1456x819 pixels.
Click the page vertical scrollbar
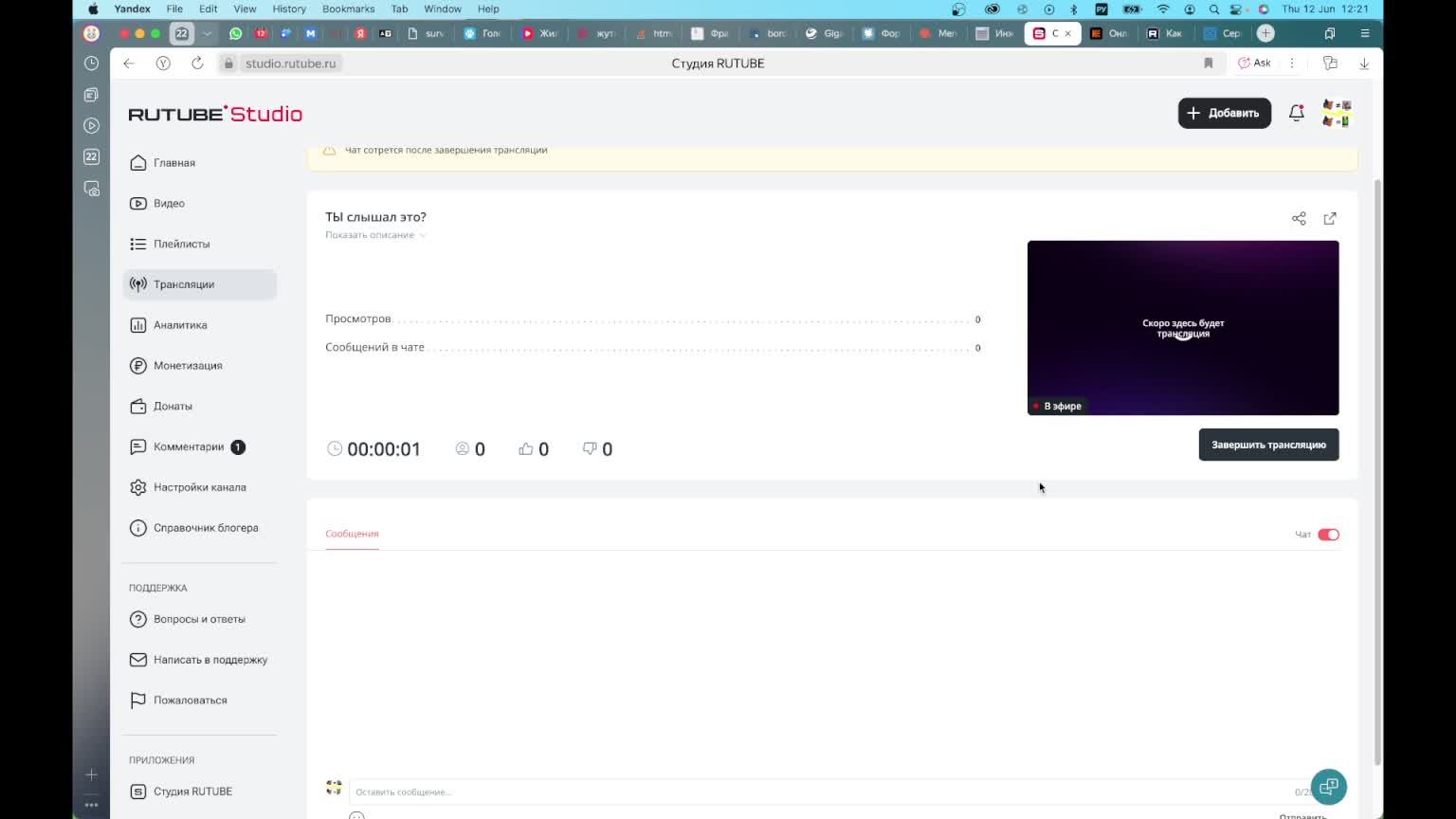(x=1377, y=471)
